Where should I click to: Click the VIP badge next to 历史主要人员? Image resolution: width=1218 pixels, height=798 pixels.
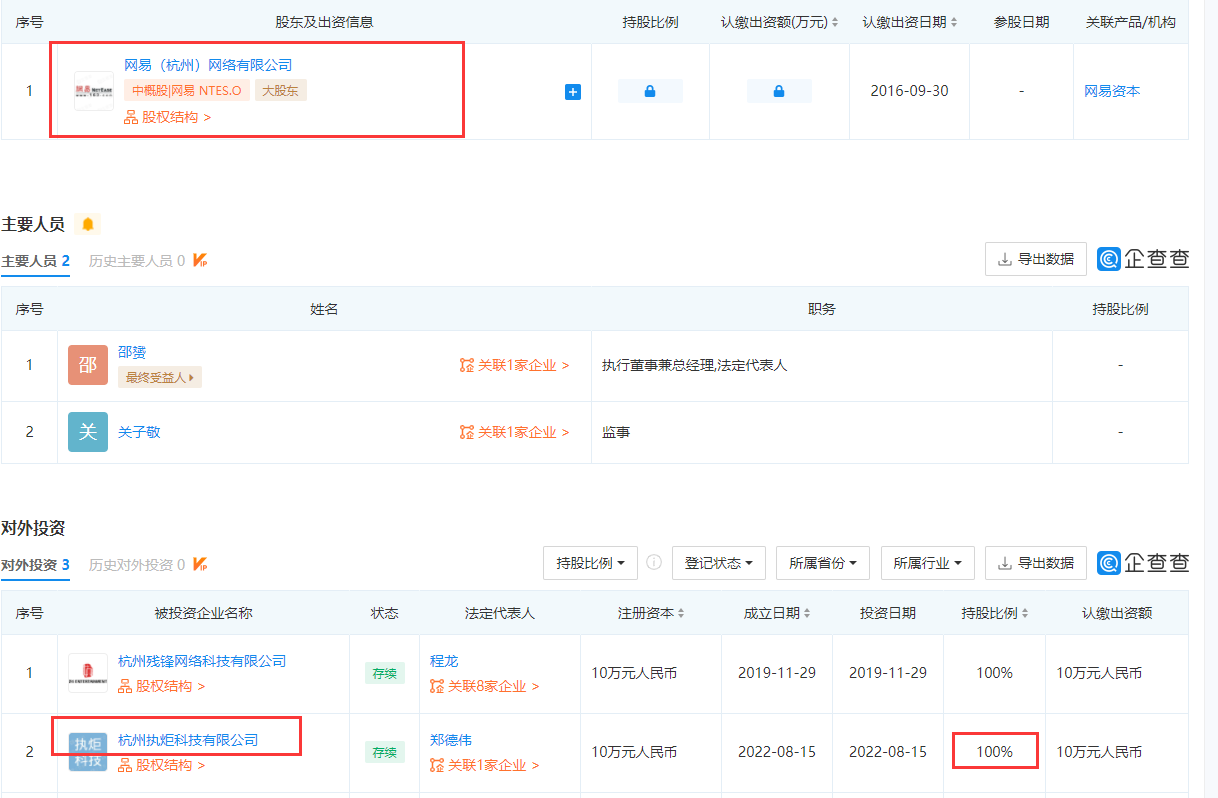pyautogui.click(x=200, y=261)
